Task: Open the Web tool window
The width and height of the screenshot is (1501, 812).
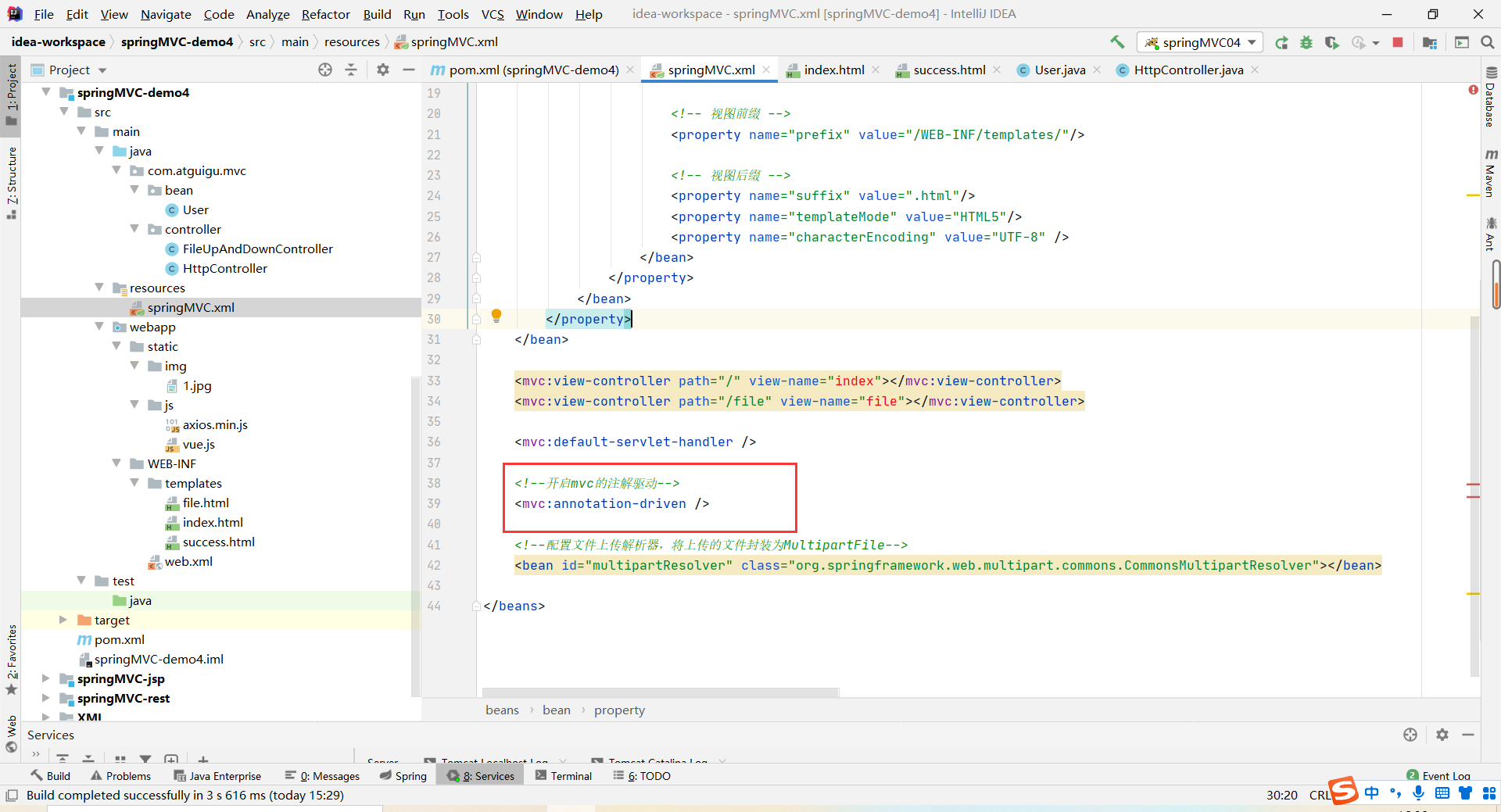Action: pos(11,734)
